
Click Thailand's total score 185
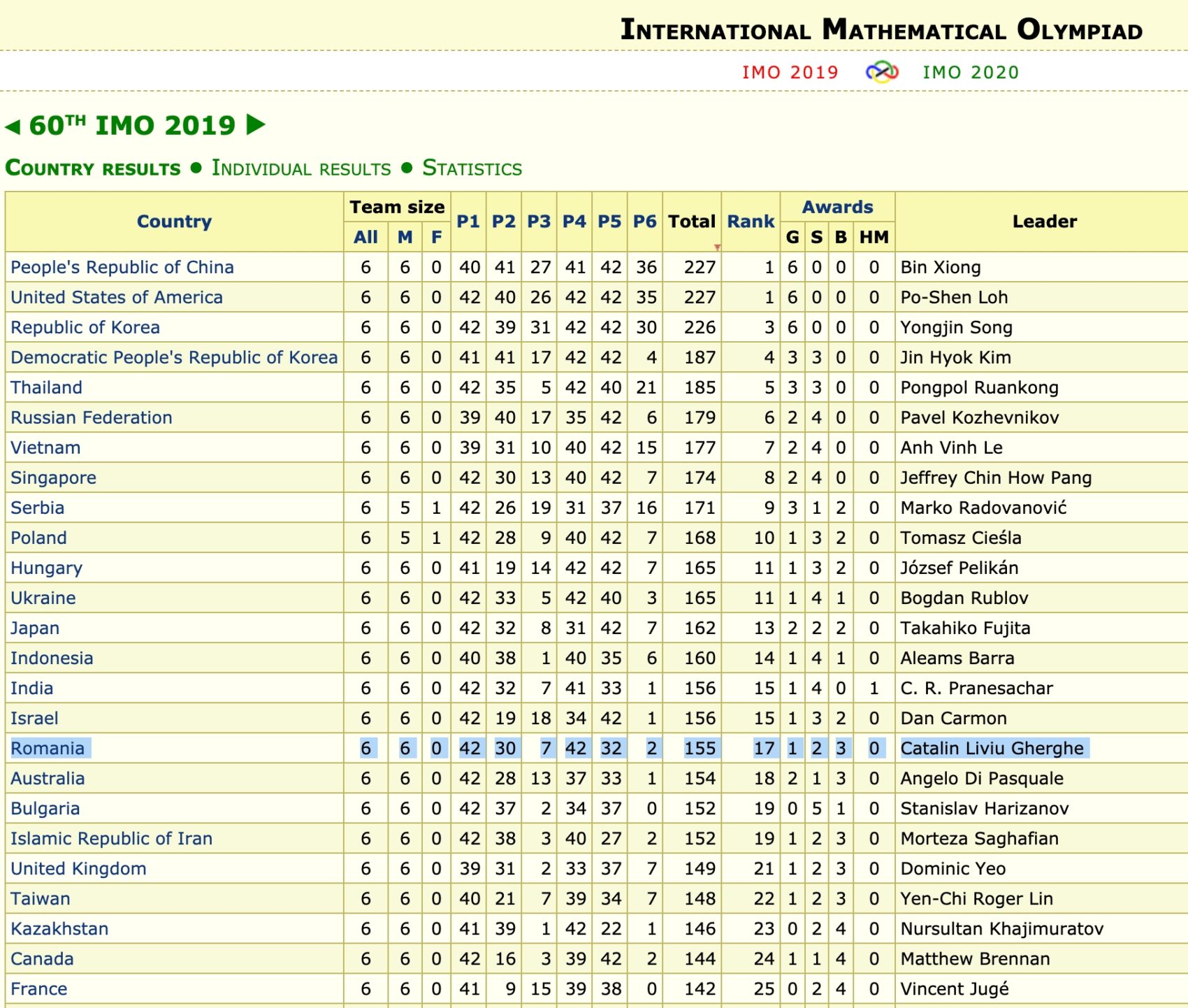(x=700, y=387)
